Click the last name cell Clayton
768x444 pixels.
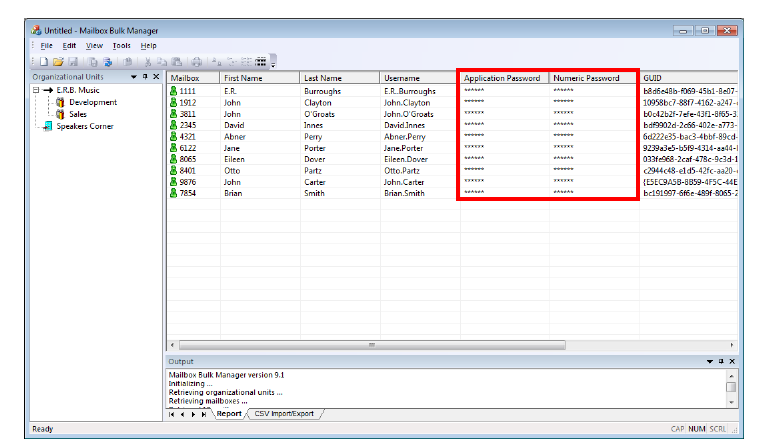coord(317,103)
